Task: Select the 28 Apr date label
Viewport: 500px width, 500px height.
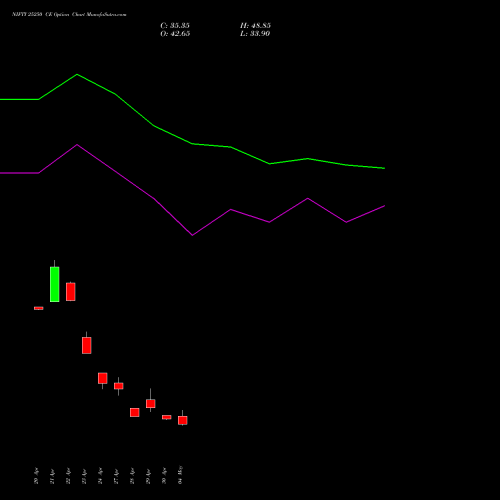Action: tap(132, 476)
